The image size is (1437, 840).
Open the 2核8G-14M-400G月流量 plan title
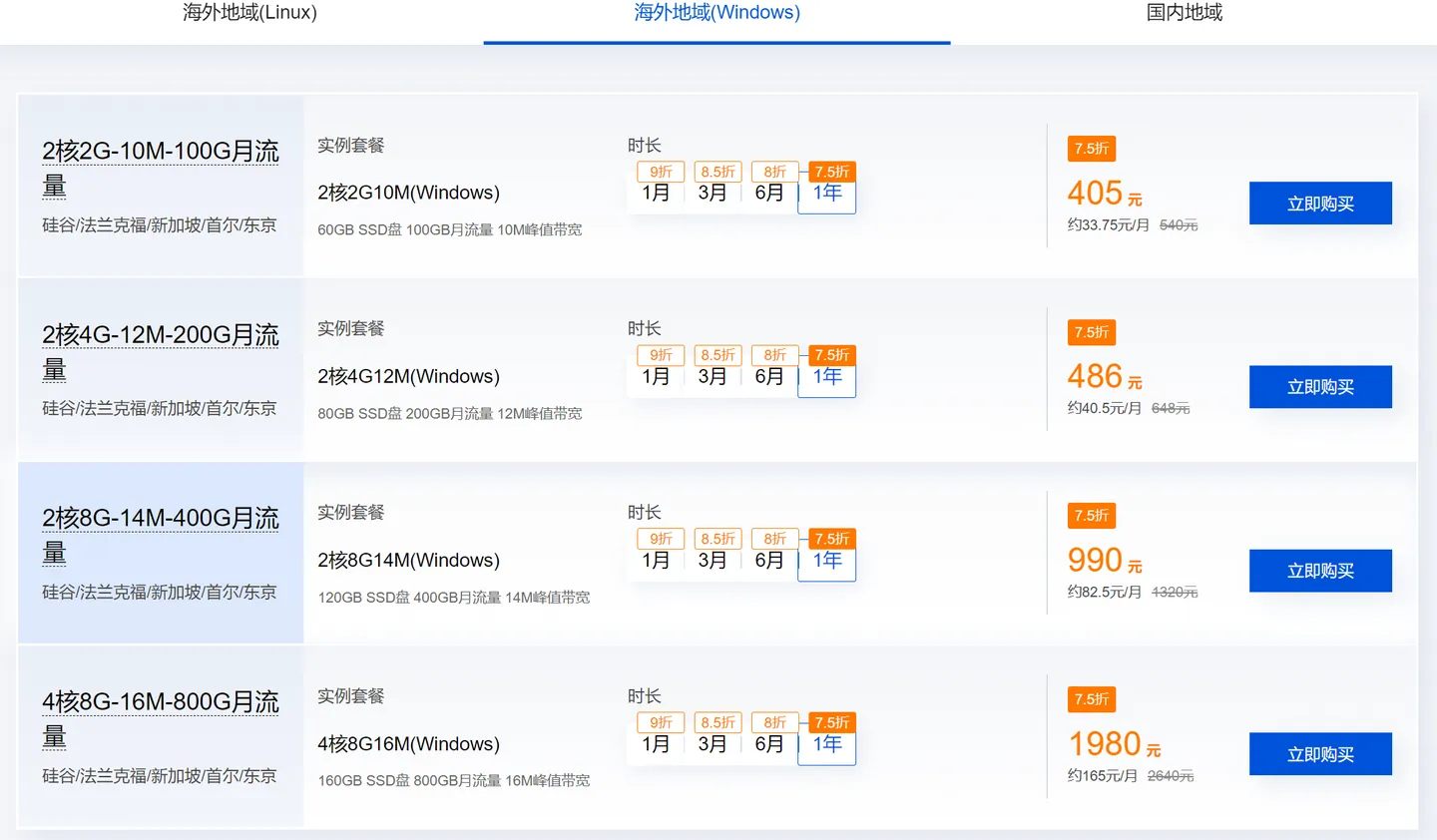pos(160,536)
